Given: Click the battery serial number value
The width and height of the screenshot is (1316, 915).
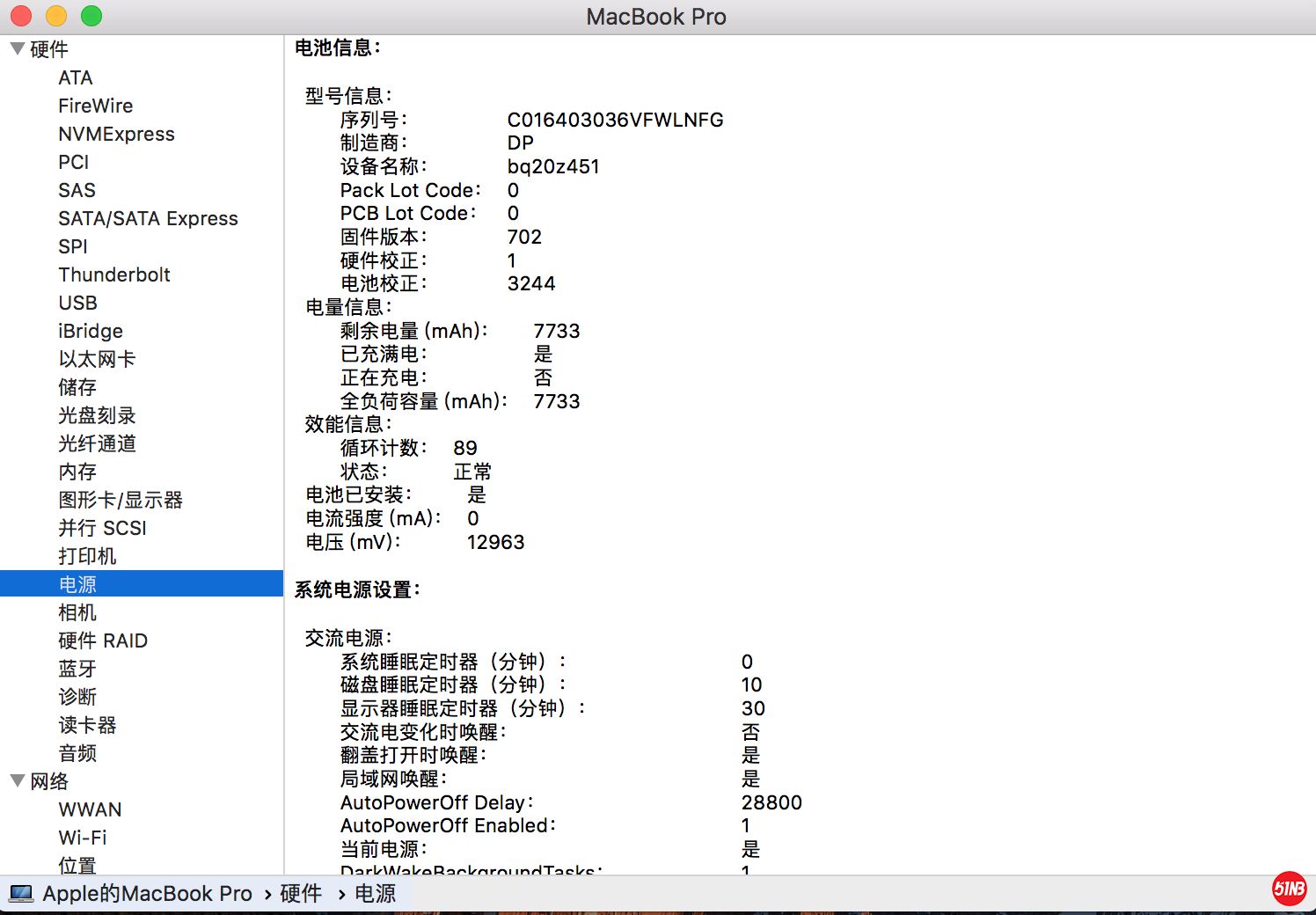Looking at the screenshot, I should click(x=615, y=120).
